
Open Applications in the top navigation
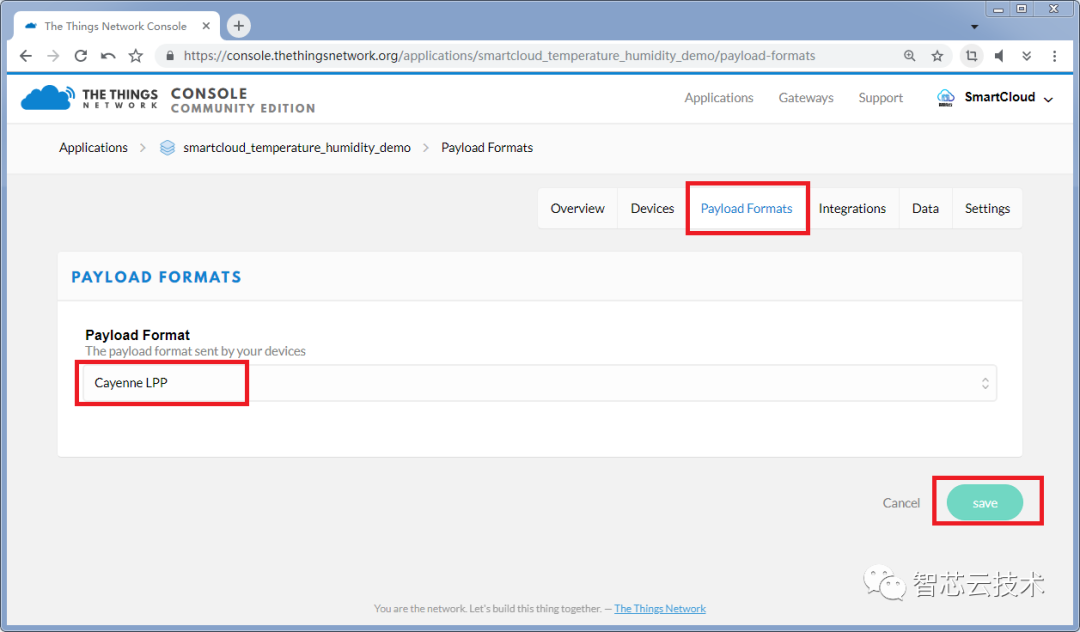tap(718, 98)
